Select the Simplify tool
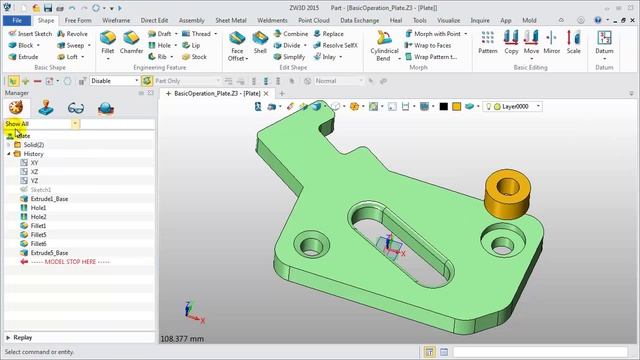The width and height of the screenshot is (640, 360). coord(289,57)
